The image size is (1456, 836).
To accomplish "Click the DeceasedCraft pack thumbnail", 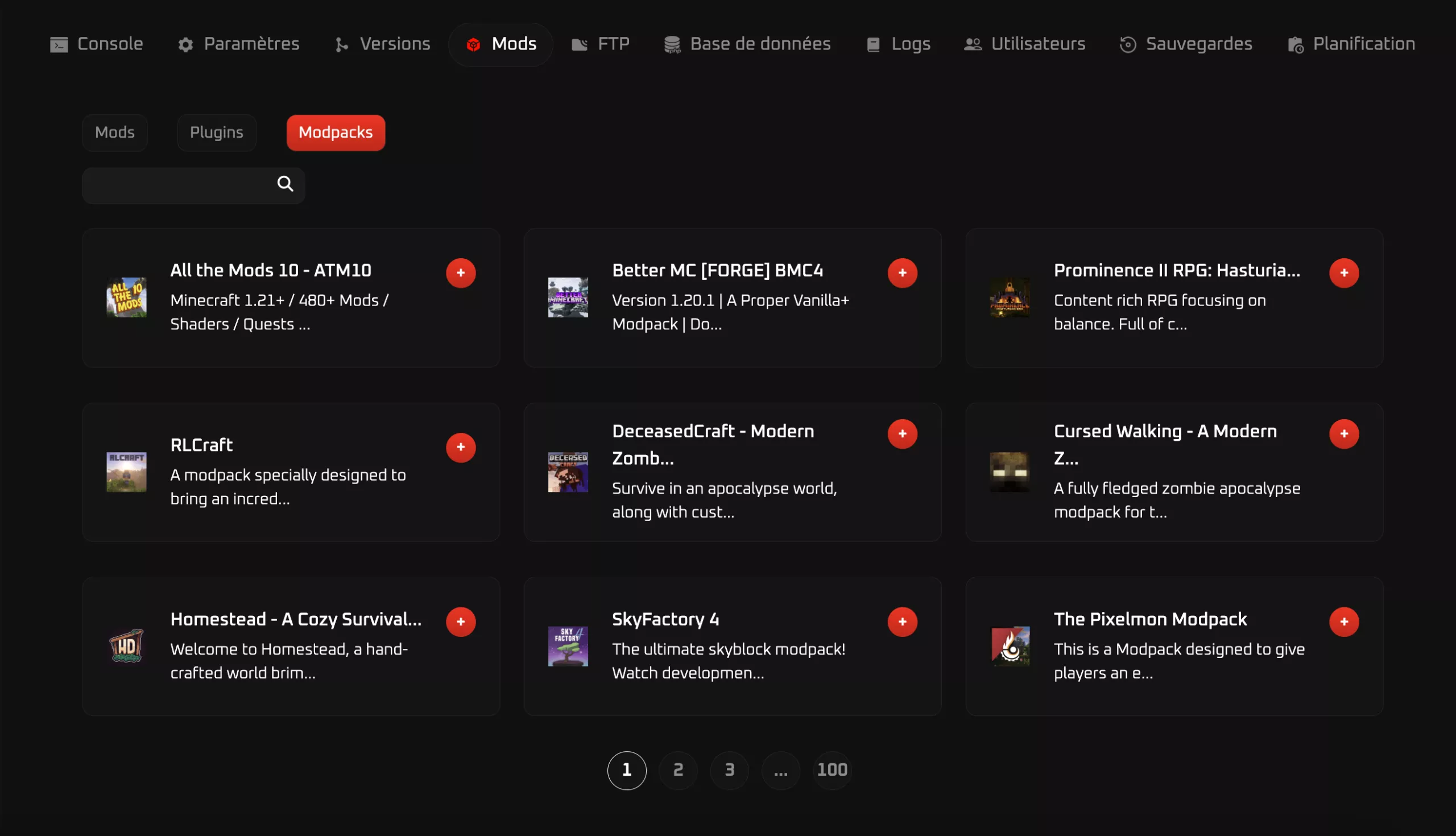I will pyautogui.click(x=568, y=472).
